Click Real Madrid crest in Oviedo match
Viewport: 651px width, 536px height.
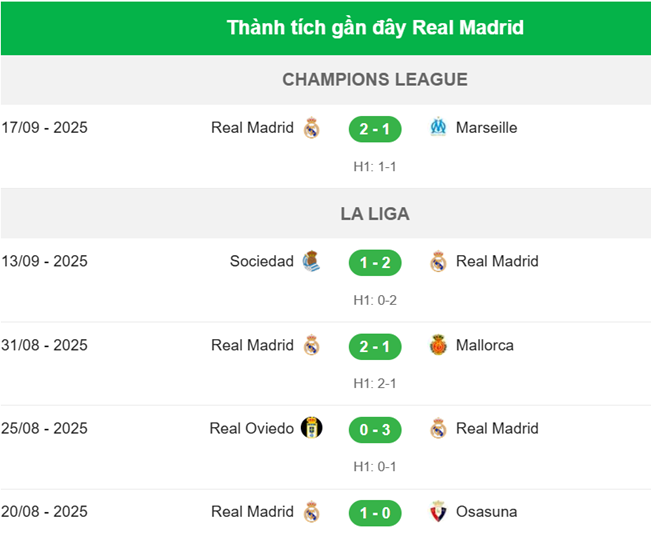[438, 429]
